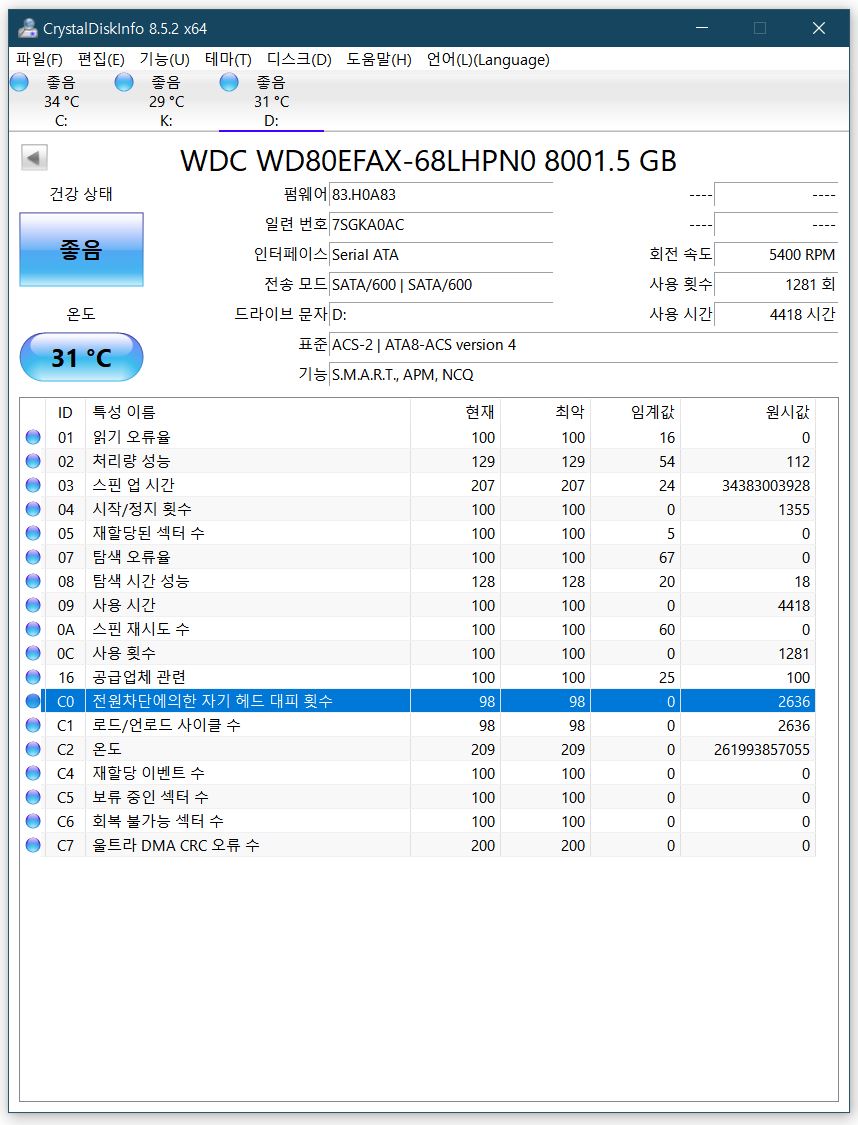Viewport: 858px width, 1125px height.
Task: Minimize the CrystalDiskInfo window
Action: pyautogui.click(x=702, y=28)
